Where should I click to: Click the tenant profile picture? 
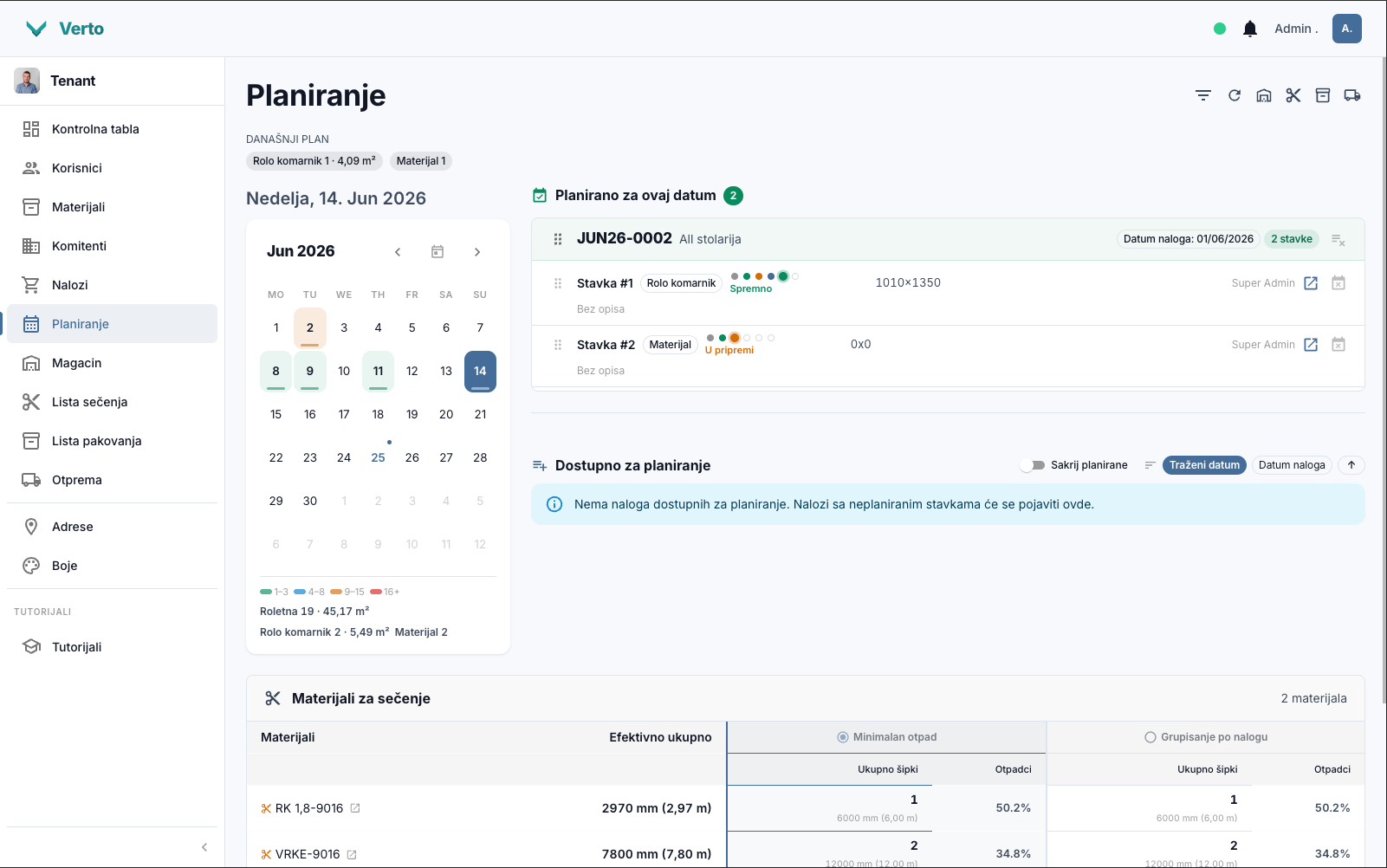point(27,81)
